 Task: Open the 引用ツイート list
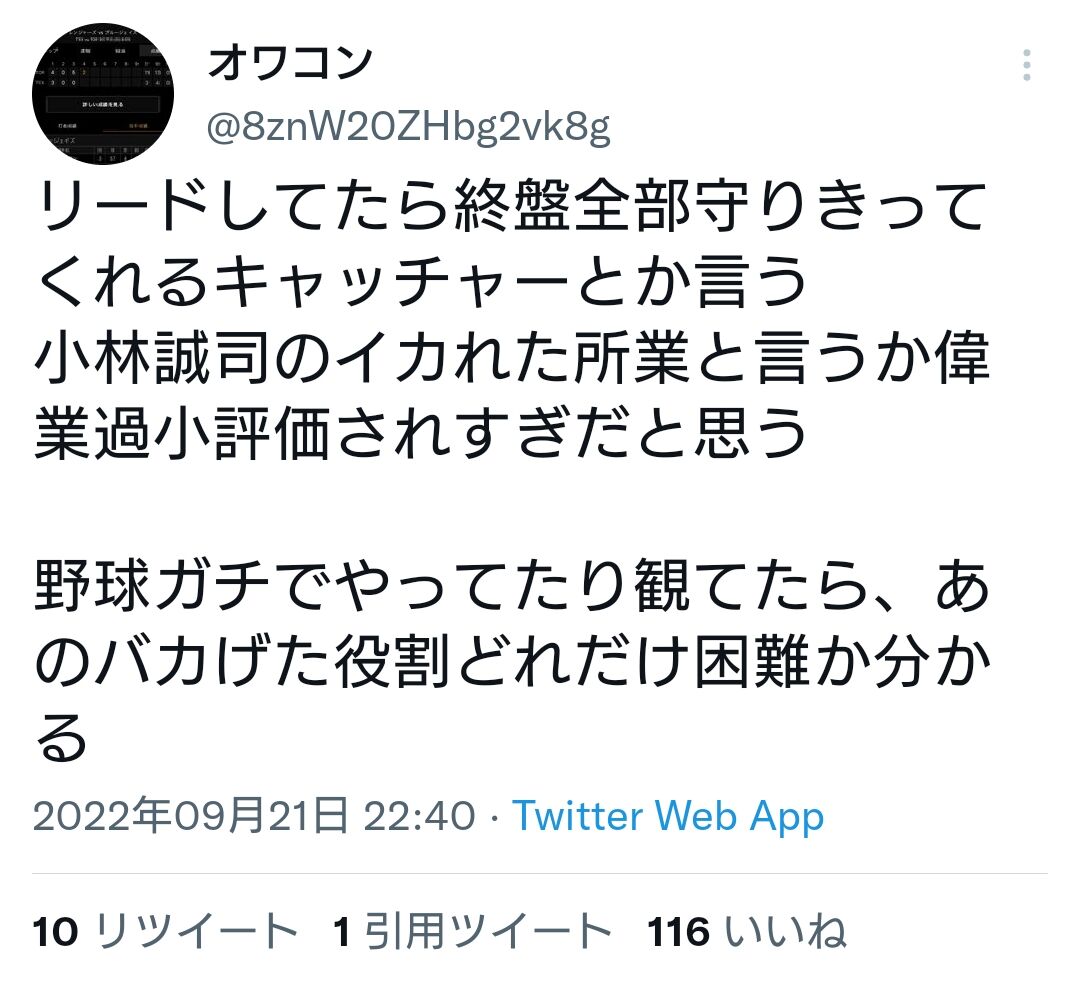point(488,932)
